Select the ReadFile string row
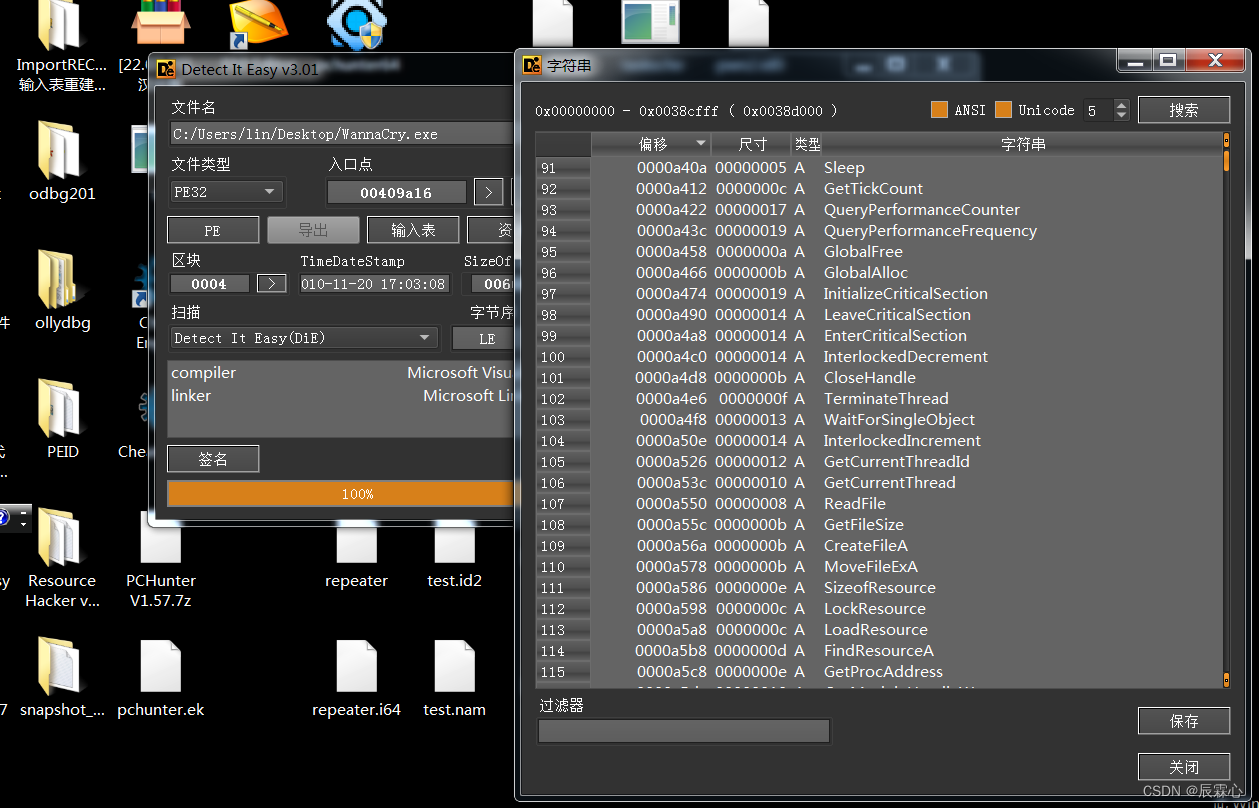Viewport: 1259px width, 808px height. (x=879, y=504)
